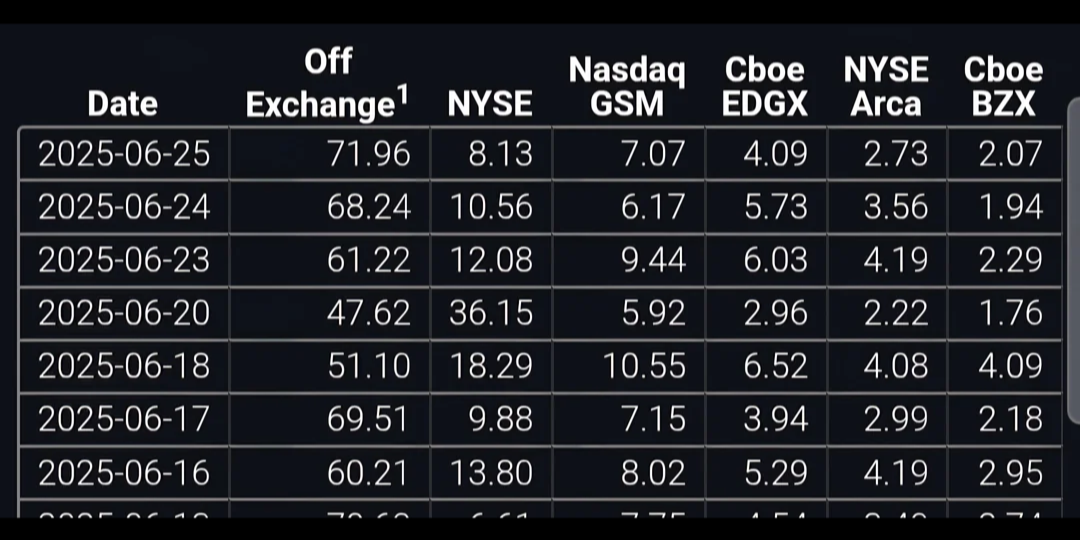Viewport: 1080px width, 540px height.
Task: Select the 2025-06-24 date cell
Action: click(x=124, y=207)
